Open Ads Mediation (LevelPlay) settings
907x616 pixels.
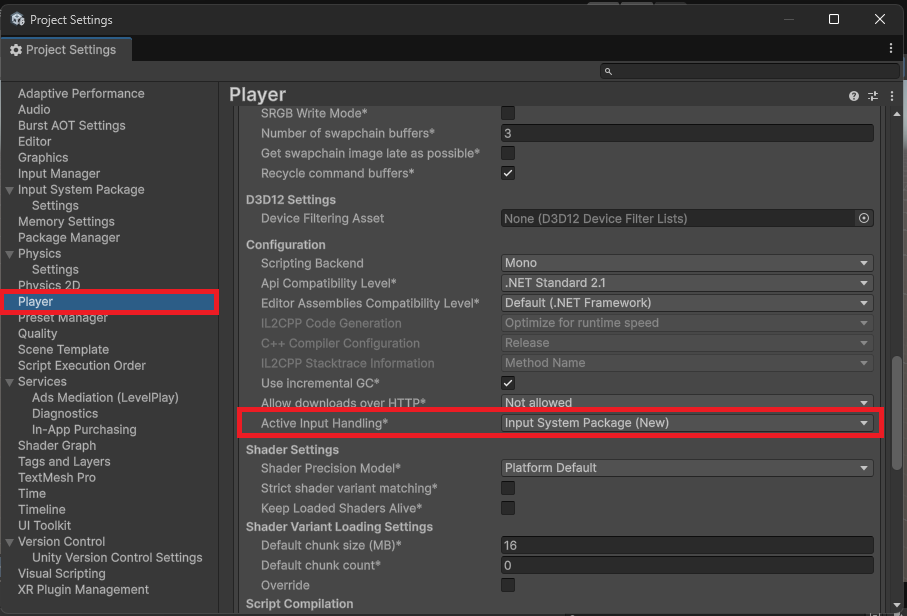click(105, 398)
